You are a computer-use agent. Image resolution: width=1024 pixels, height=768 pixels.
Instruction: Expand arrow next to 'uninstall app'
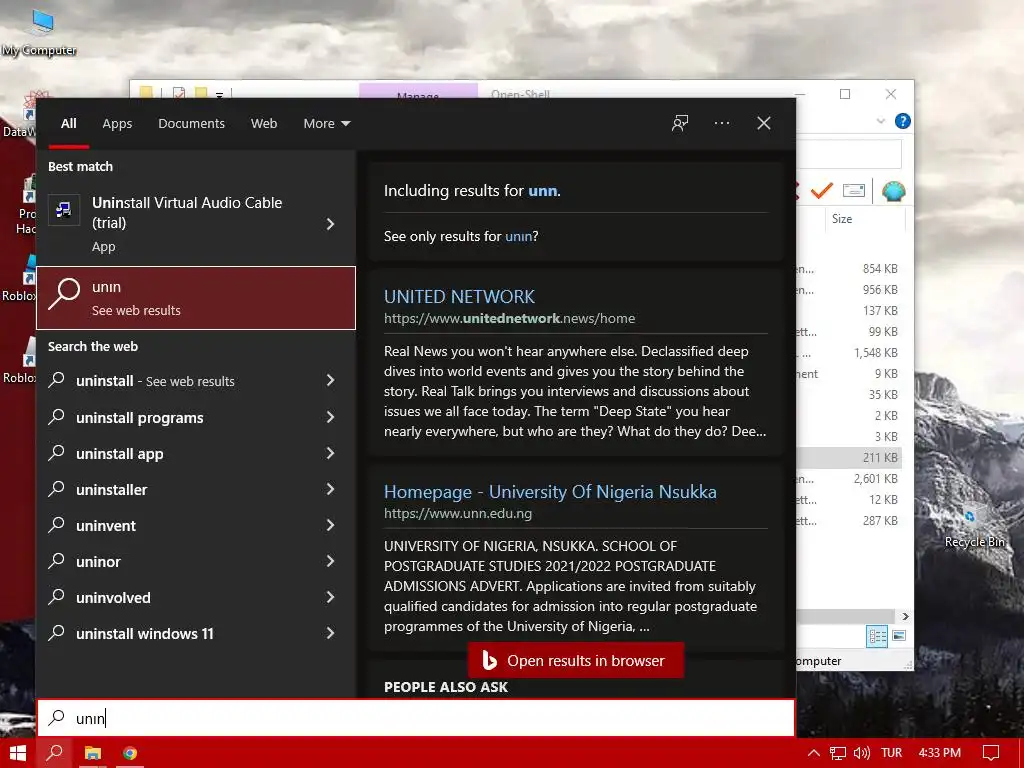(x=330, y=453)
